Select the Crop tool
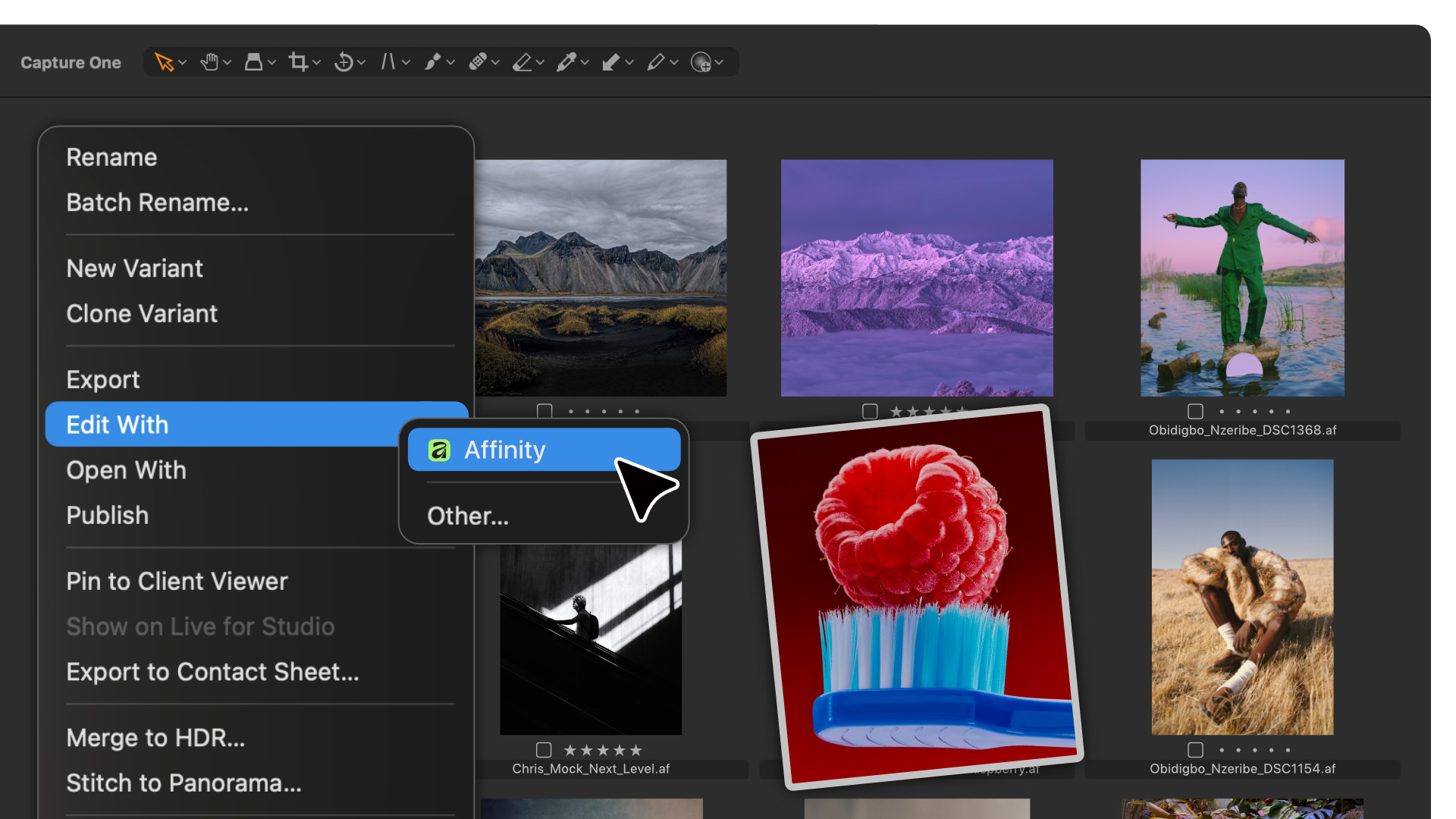This screenshot has height=819, width=1456. click(x=299, y=62)
